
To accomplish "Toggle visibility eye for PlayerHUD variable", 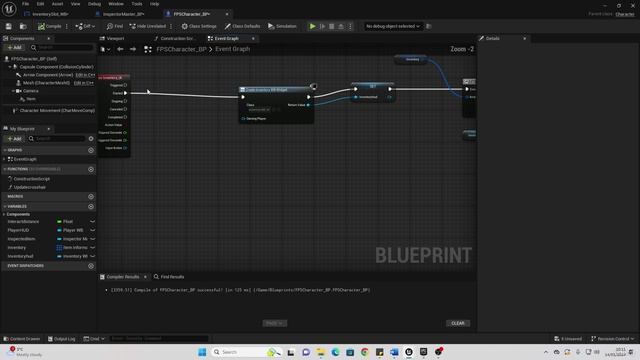I will [x=93, y=230].
